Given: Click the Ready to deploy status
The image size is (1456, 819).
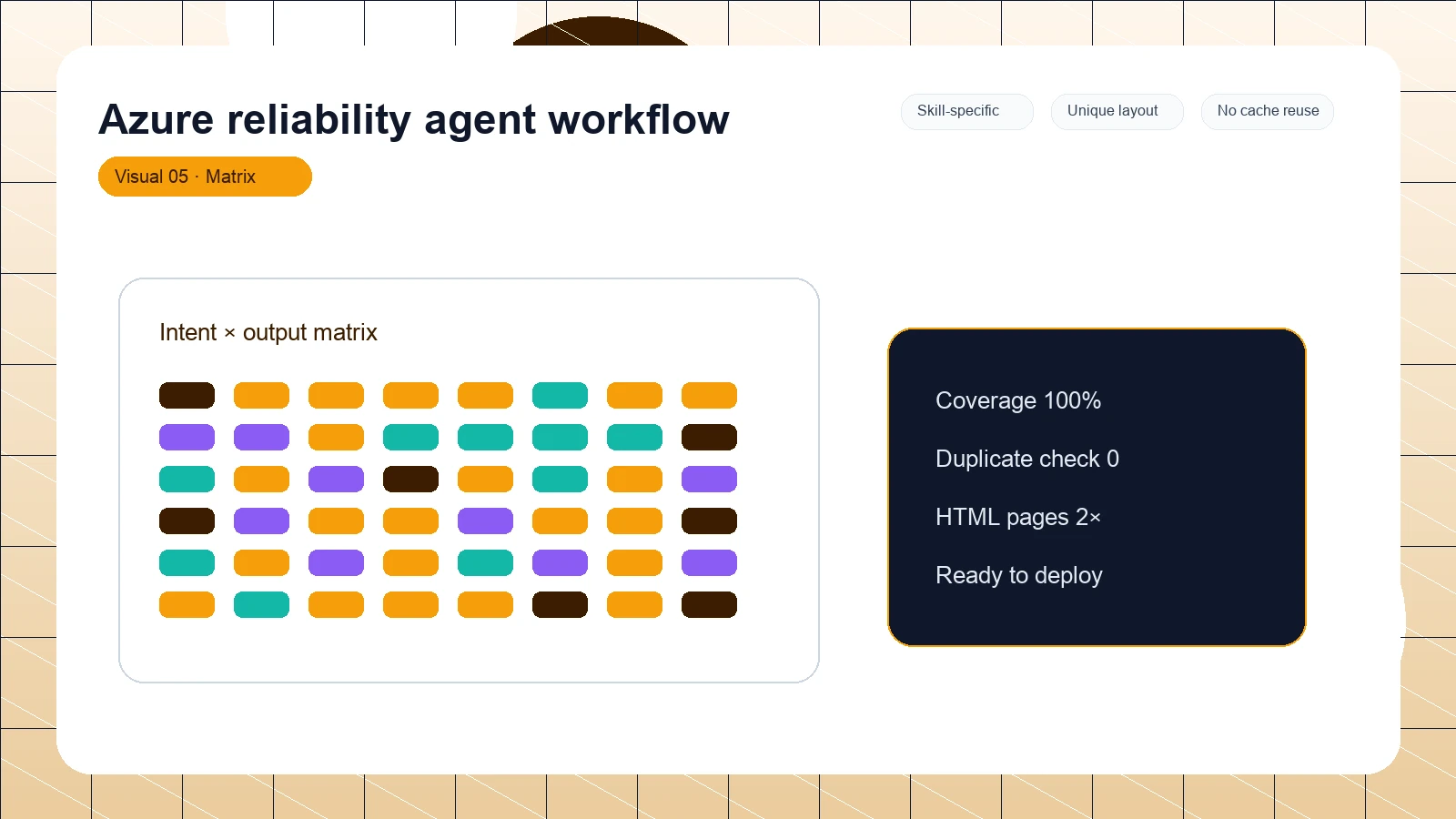Looking at the screenshot, I should (x=1019, y=575).
